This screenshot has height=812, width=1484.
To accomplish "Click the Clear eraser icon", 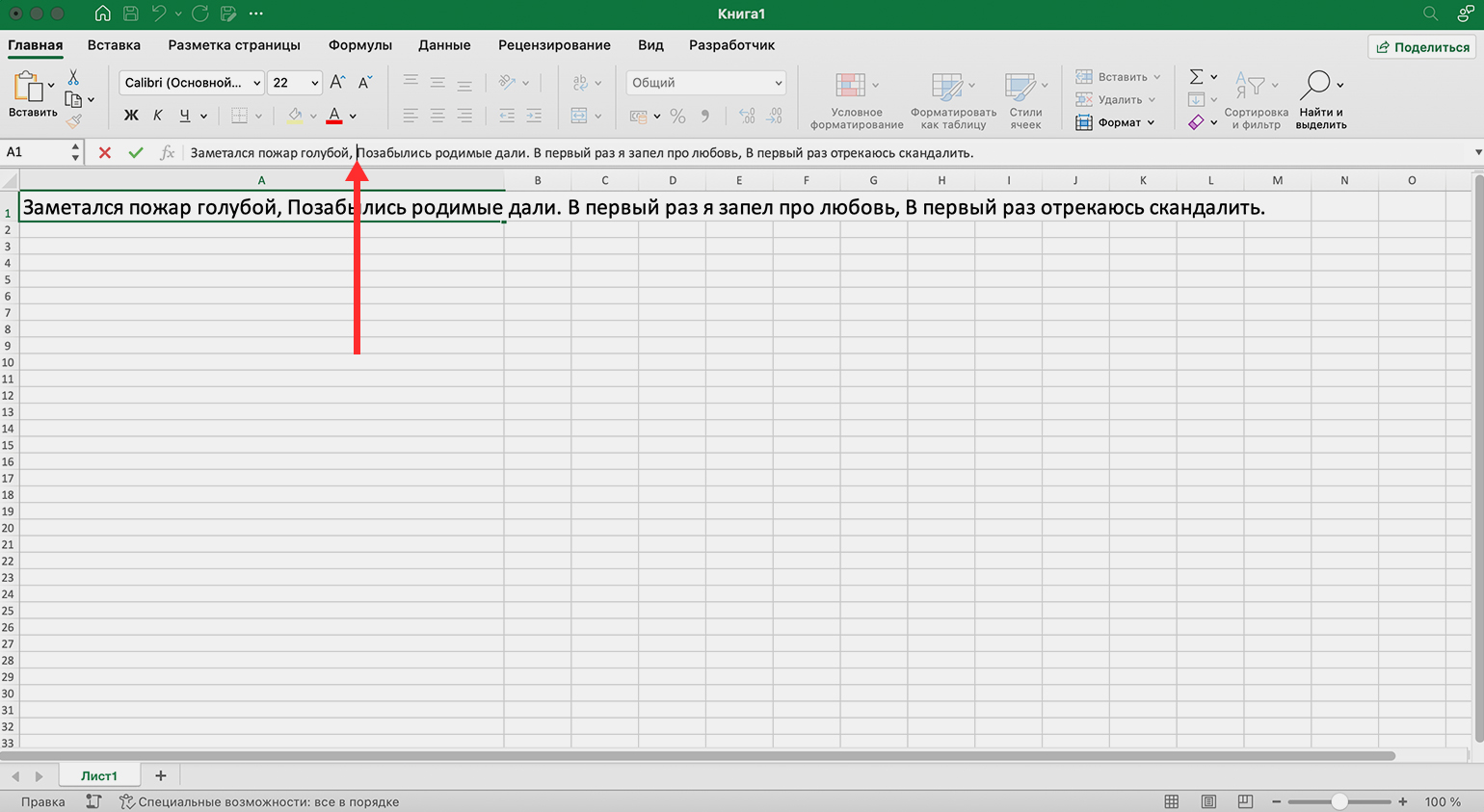I will point(1196,122).
